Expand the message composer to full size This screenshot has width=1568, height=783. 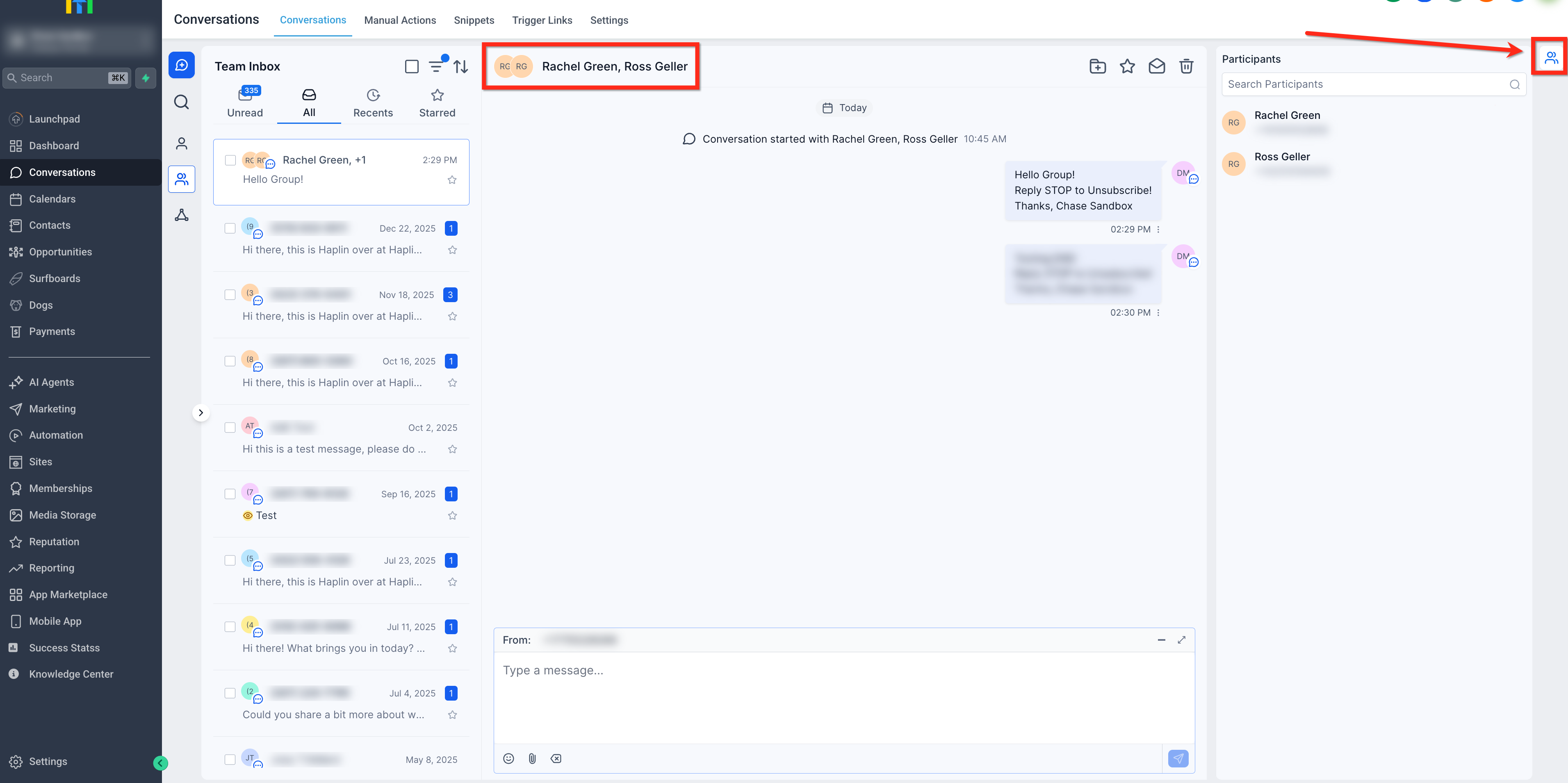[1181, 640]
